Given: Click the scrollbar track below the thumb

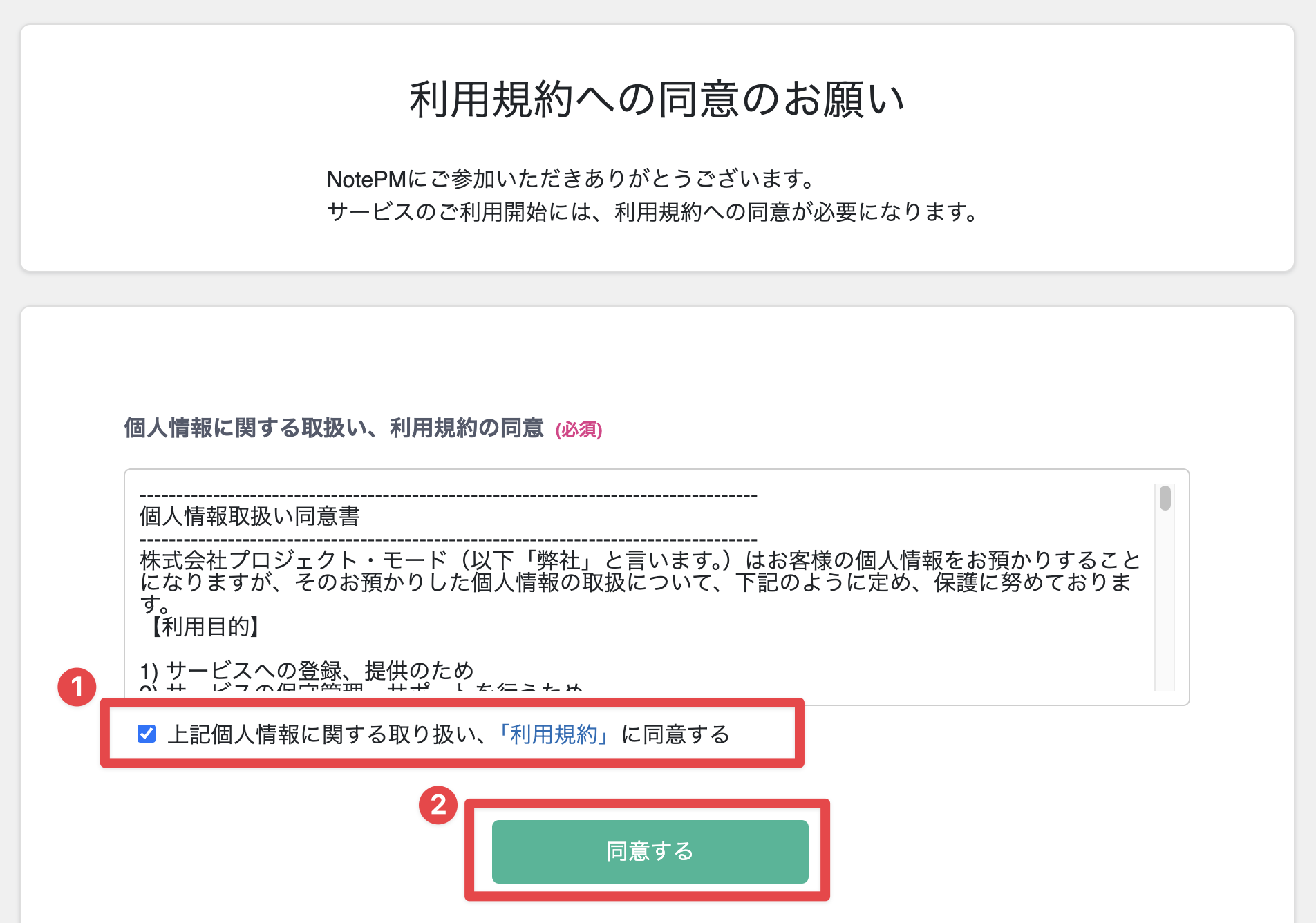Looking at the screenshot, I should (1165, 608).
